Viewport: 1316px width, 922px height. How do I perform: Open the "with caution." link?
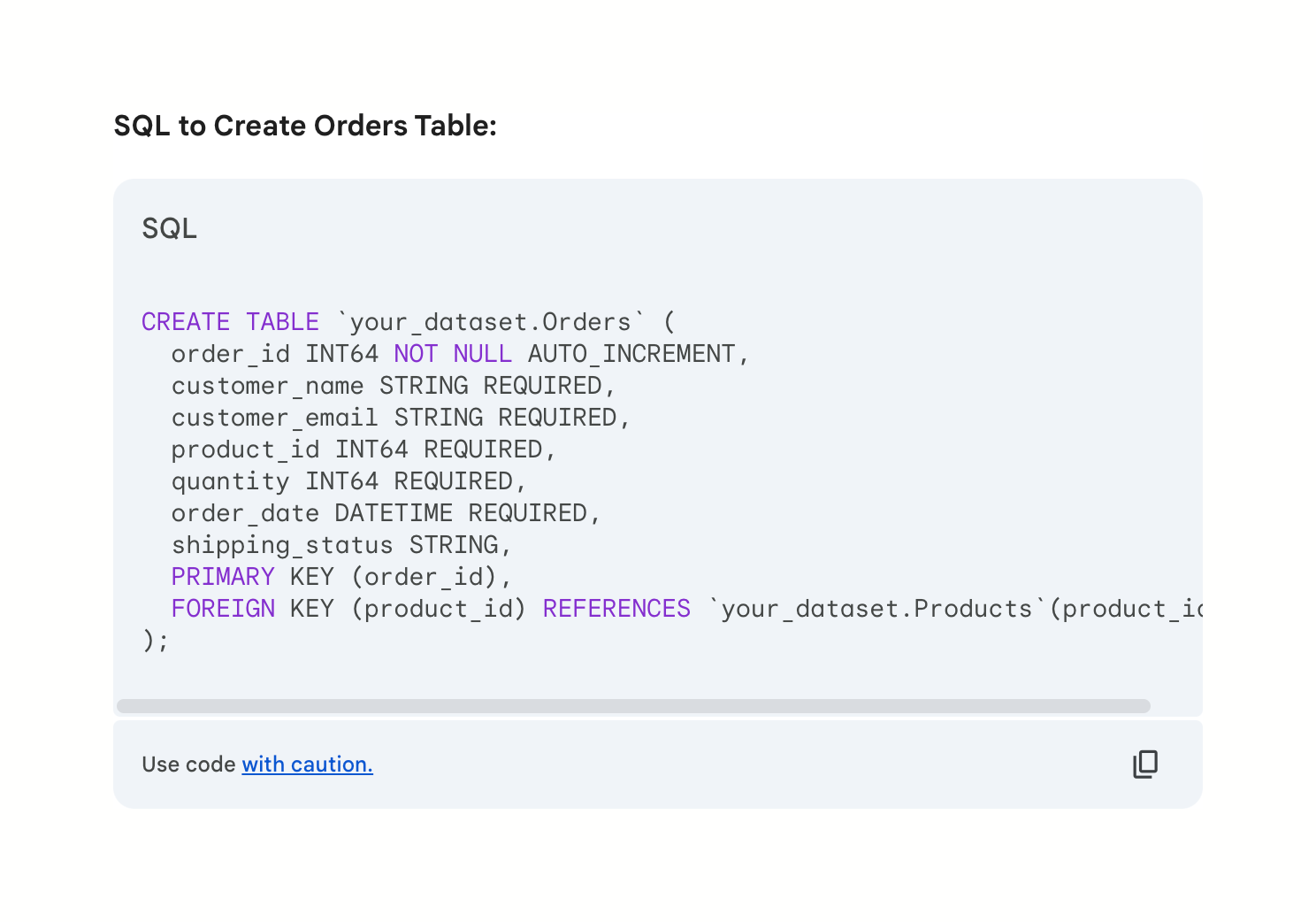pos(307,764)
